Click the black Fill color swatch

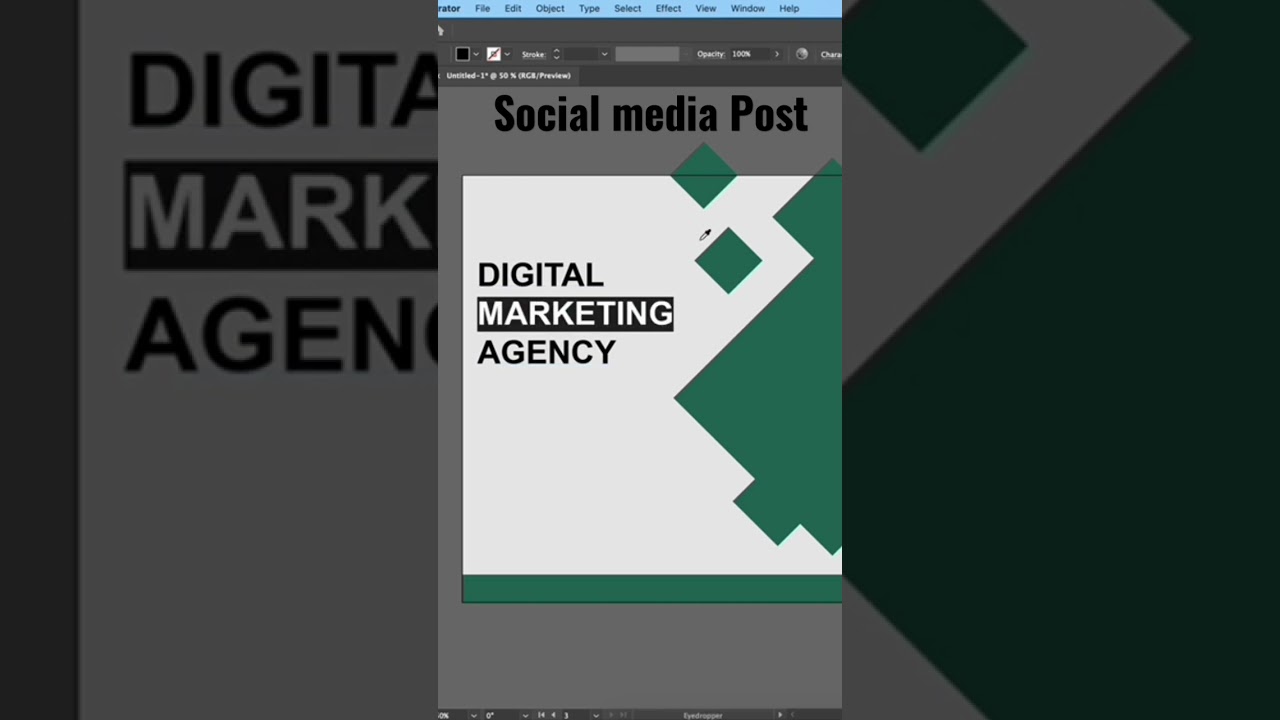462,54
